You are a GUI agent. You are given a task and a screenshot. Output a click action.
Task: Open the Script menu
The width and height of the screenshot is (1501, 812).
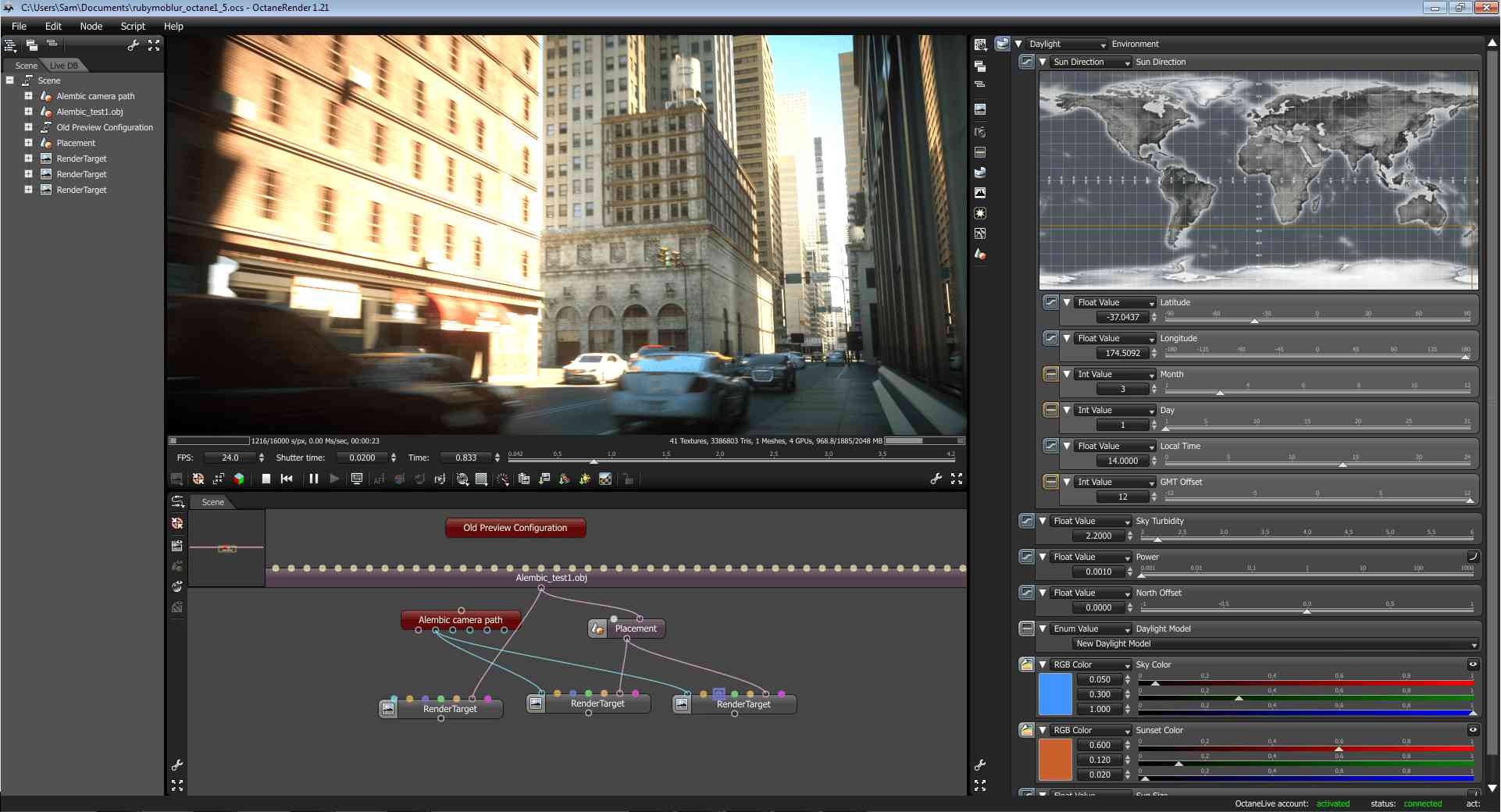(x=133, y=26)
